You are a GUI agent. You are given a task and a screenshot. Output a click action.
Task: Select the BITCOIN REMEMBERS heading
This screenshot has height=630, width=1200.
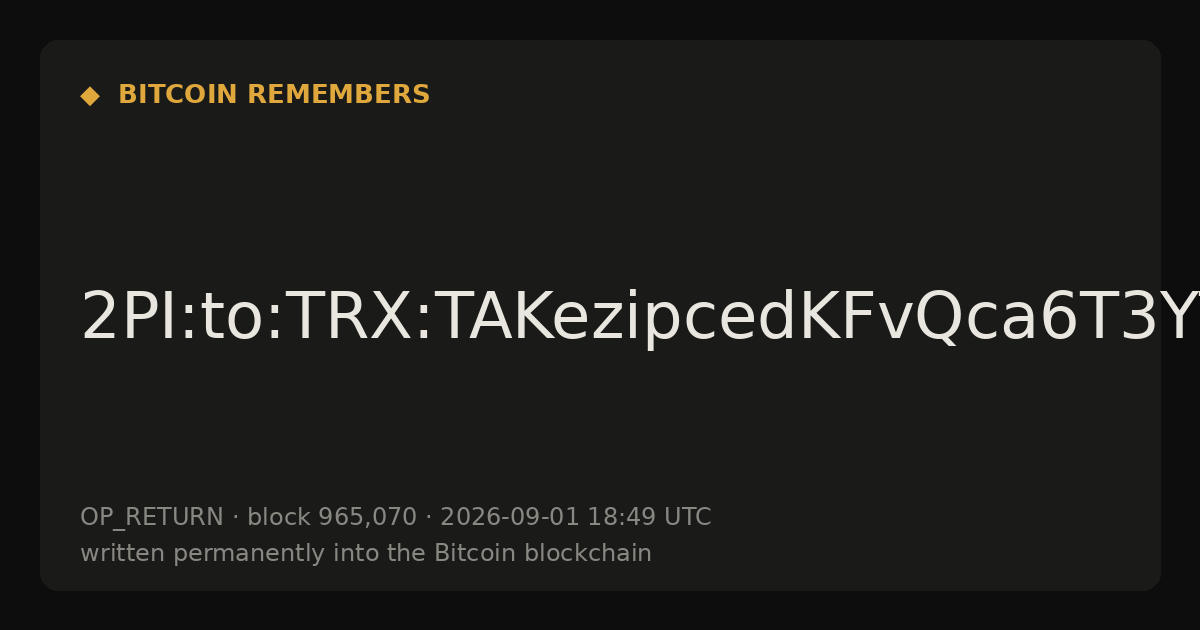tap(274, 95)
